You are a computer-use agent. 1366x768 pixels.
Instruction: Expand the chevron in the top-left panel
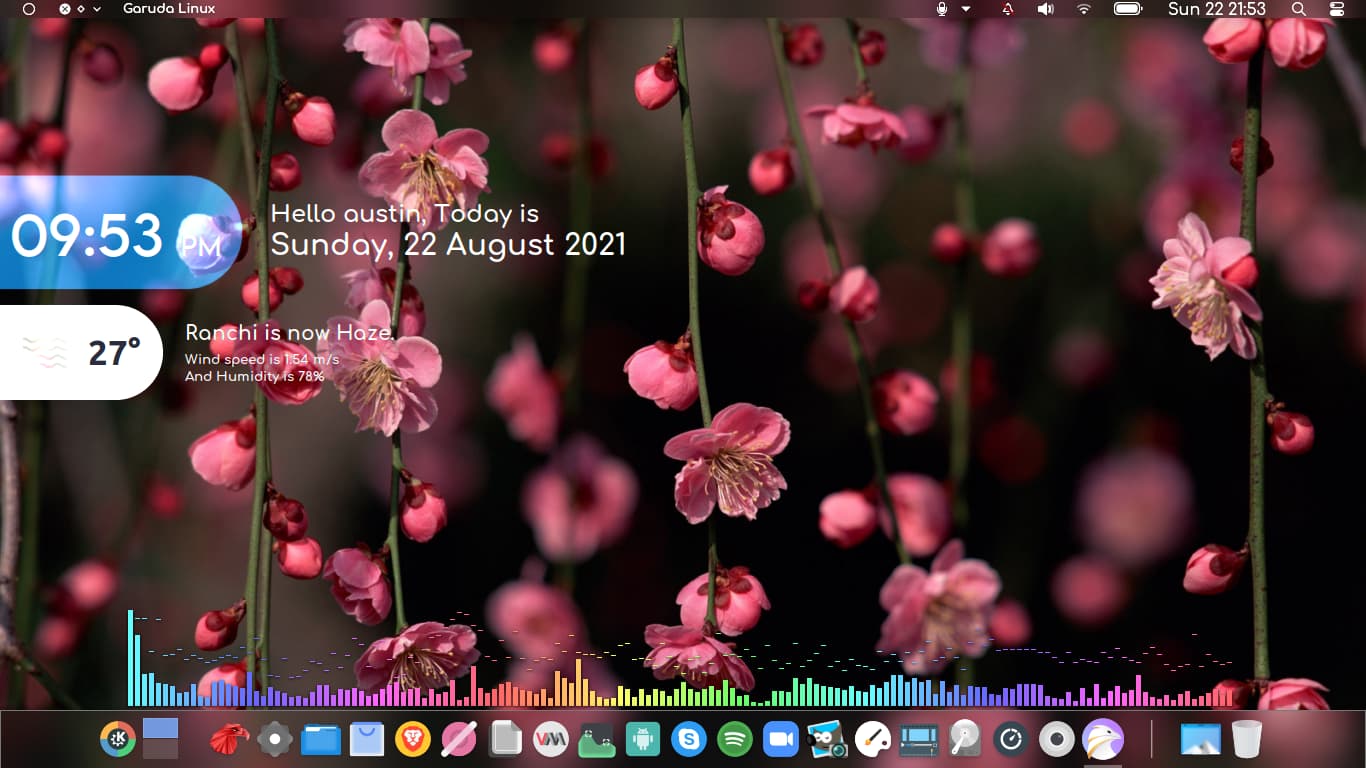point(97,9)
